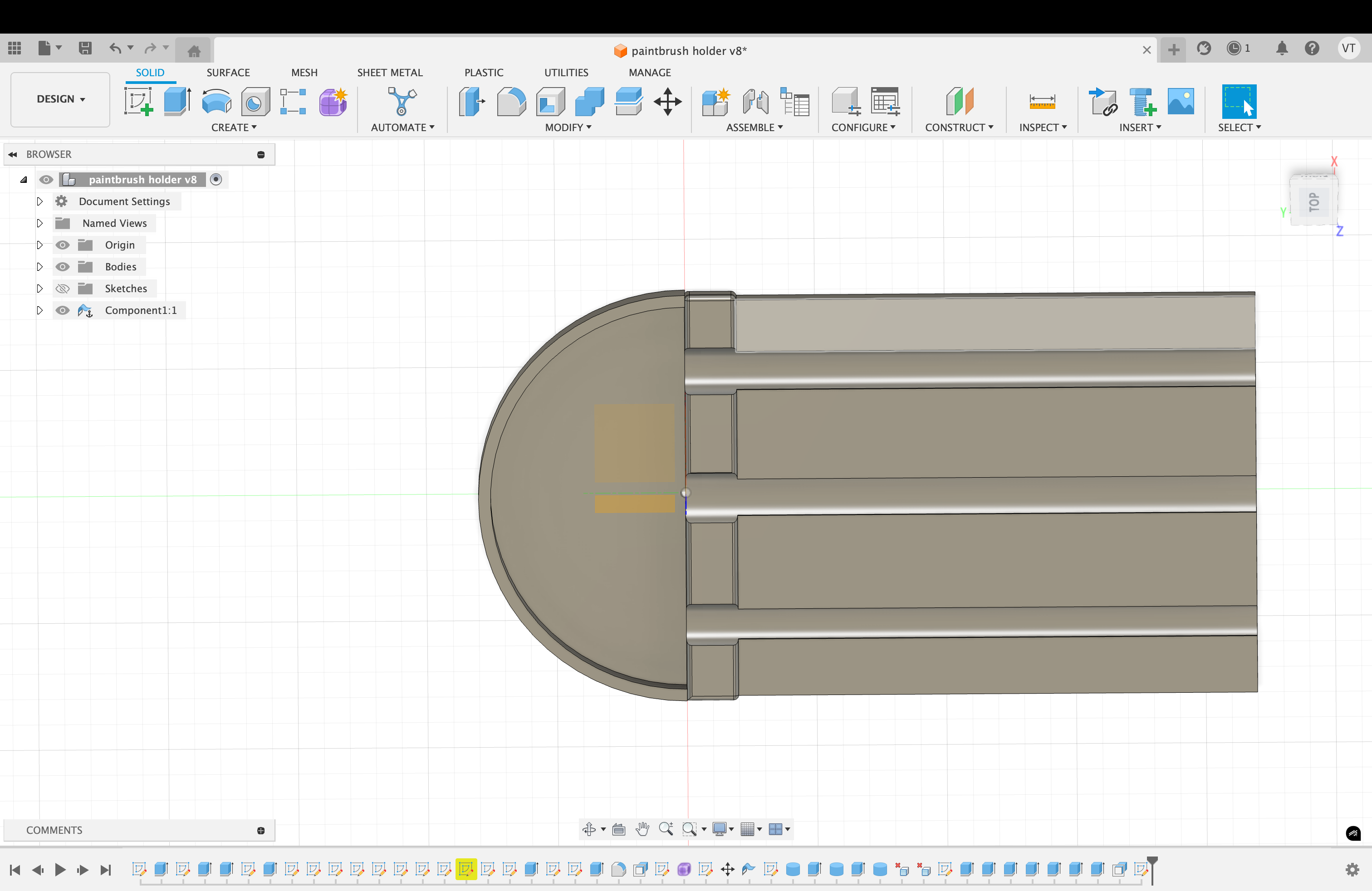Select the Create Sketch tool
The height and width of the screenshot is (891, 1372).
[138, 102]
